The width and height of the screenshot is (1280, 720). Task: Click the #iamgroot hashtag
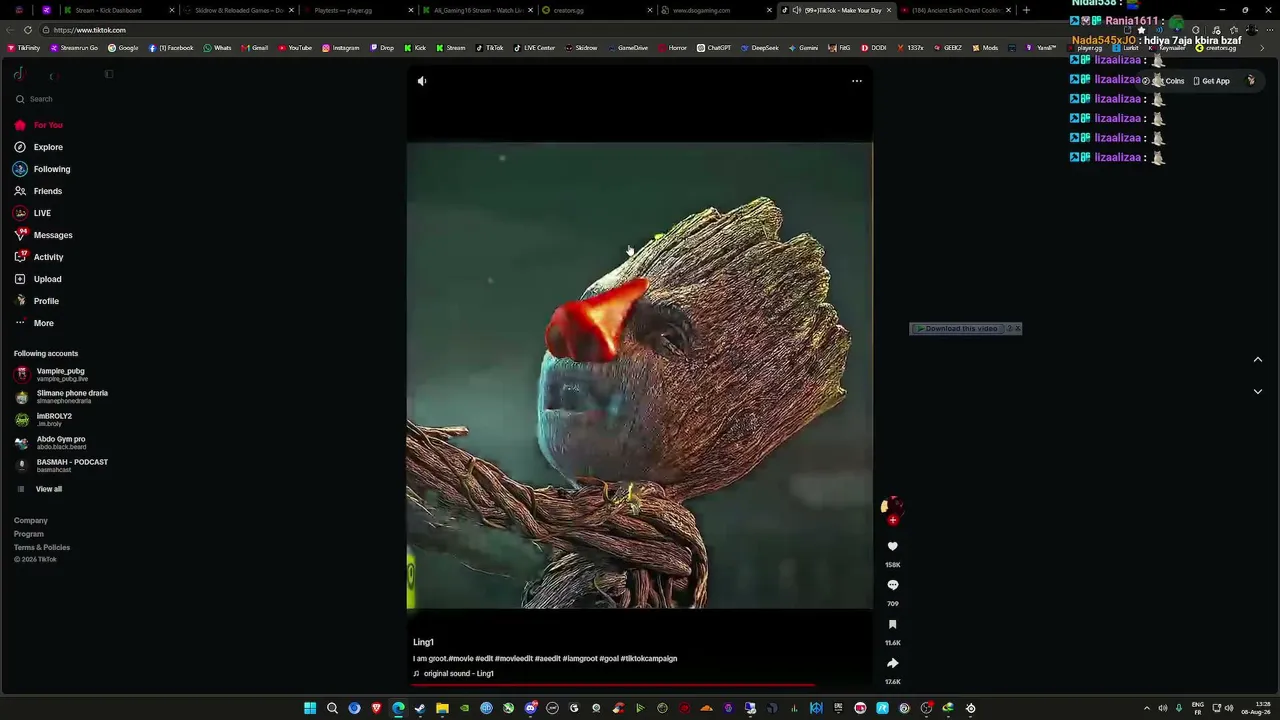coord(580,659)
